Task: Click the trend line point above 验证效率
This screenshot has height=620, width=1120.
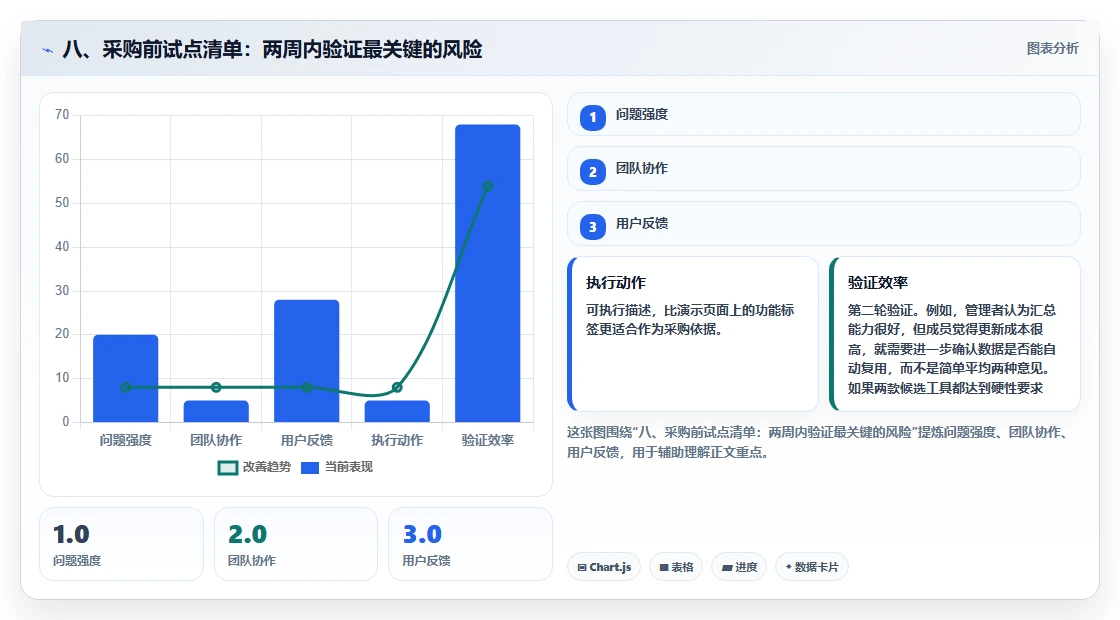Action: 488,186
